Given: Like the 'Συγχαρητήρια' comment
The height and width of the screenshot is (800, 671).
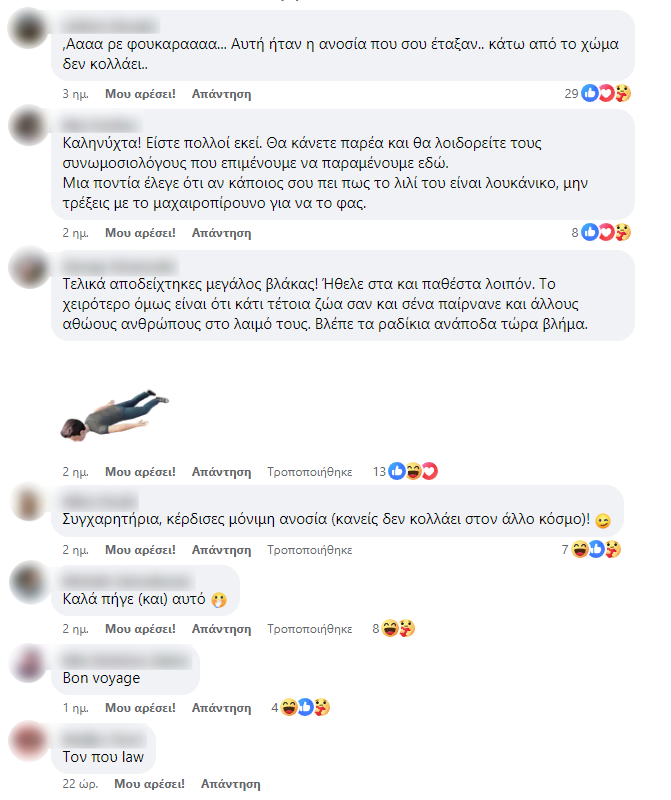Looking at the screenshot, I should (140, 550).
